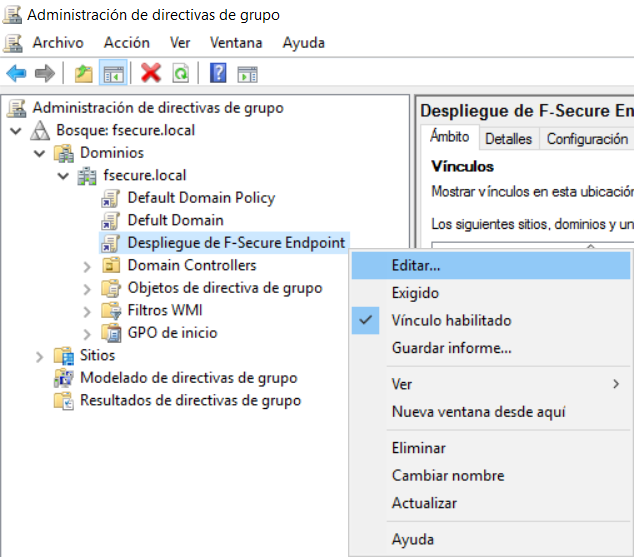Click the blue Back arrow toolbar icon
The image size is (634, 557).
pyautogui.click(x=17, y=74)
